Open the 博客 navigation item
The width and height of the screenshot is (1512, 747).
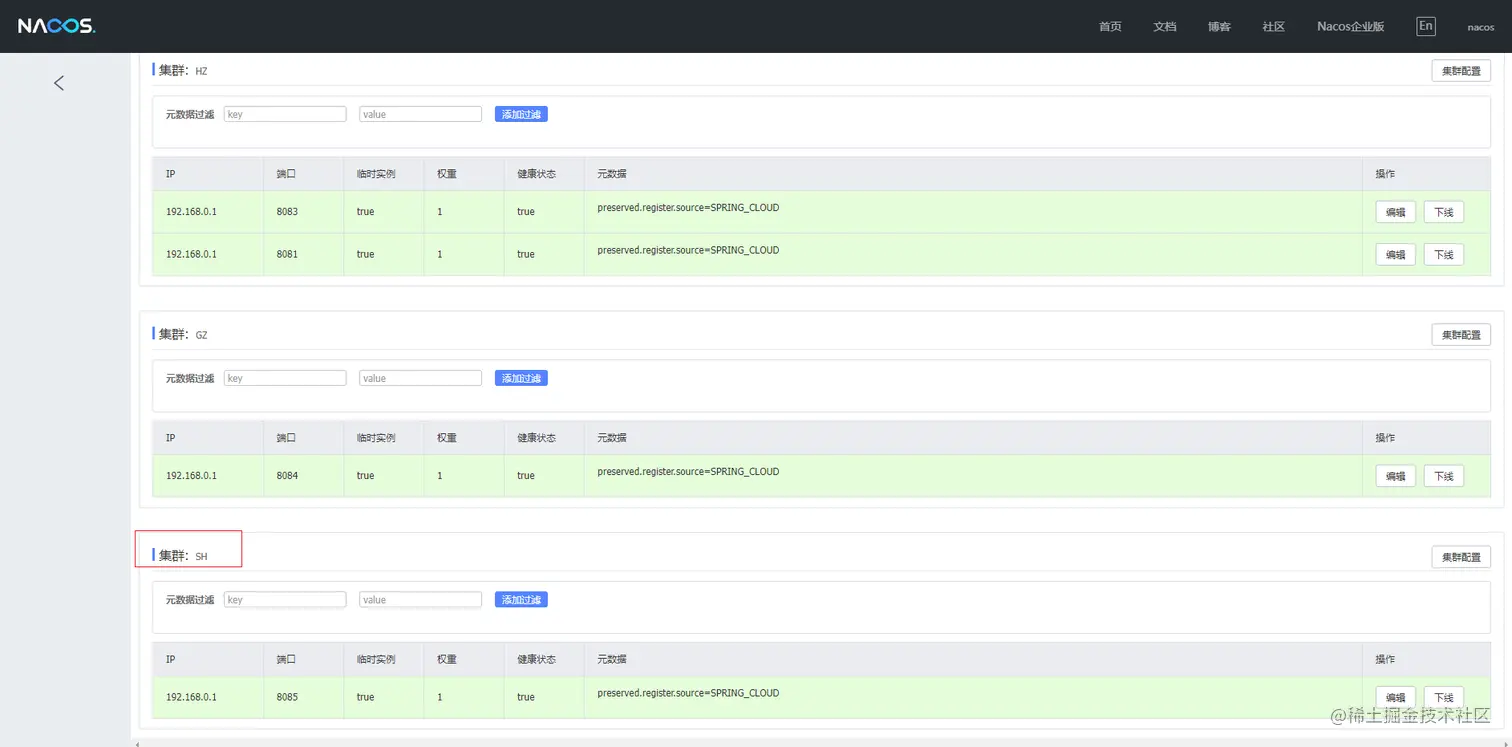pyautogui.click(x=1219, y=27)
